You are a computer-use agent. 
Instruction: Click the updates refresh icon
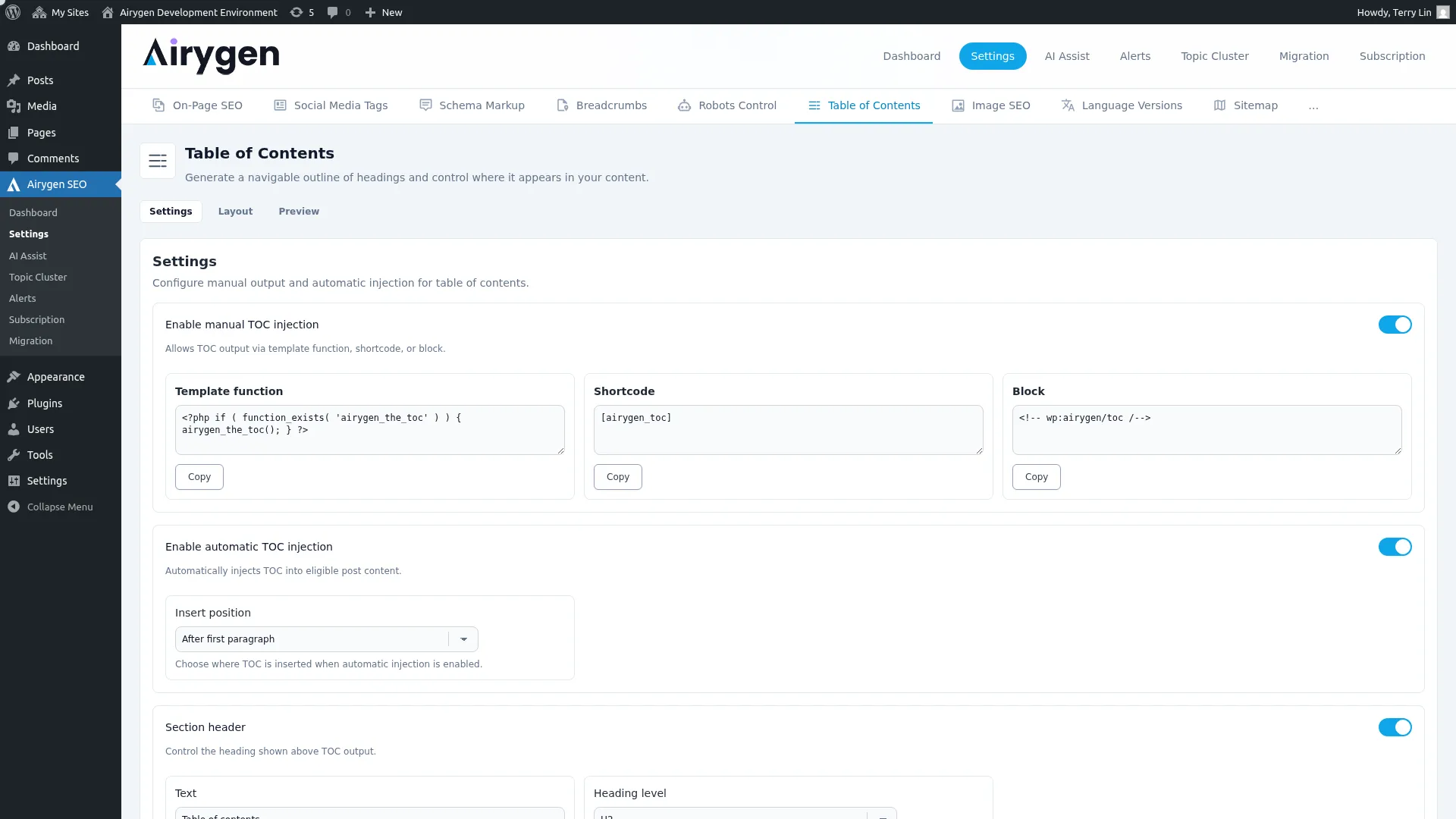pos(297,12)
